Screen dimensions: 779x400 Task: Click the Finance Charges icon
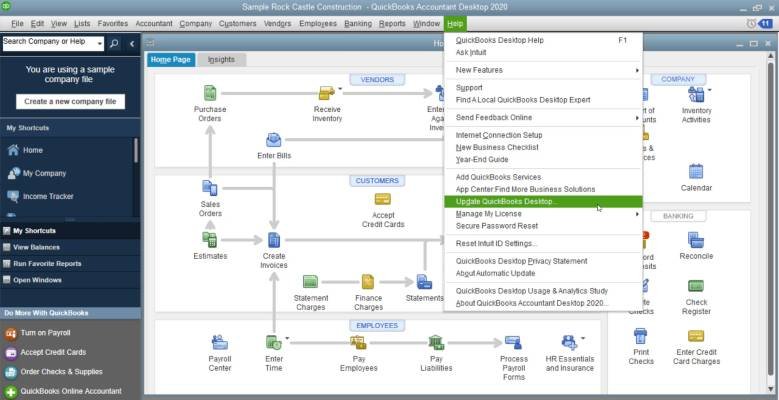click(368, 282)
